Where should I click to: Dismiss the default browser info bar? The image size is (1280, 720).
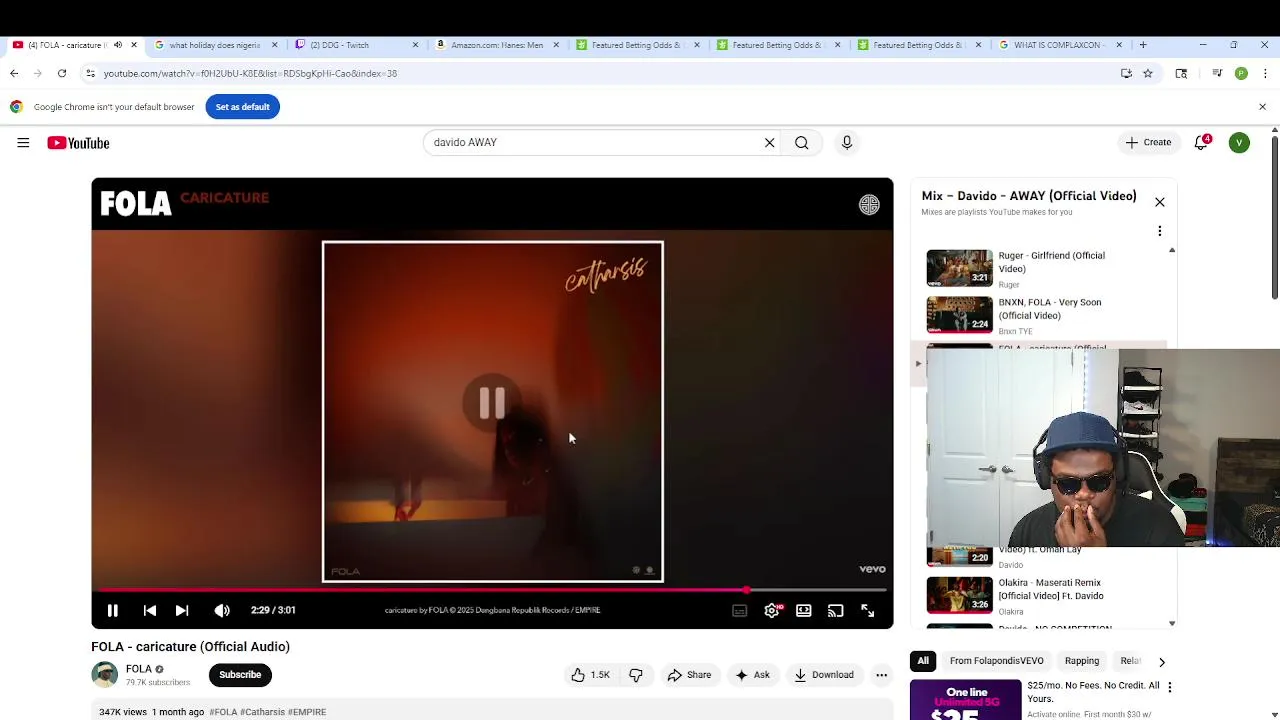(1262, 107)
